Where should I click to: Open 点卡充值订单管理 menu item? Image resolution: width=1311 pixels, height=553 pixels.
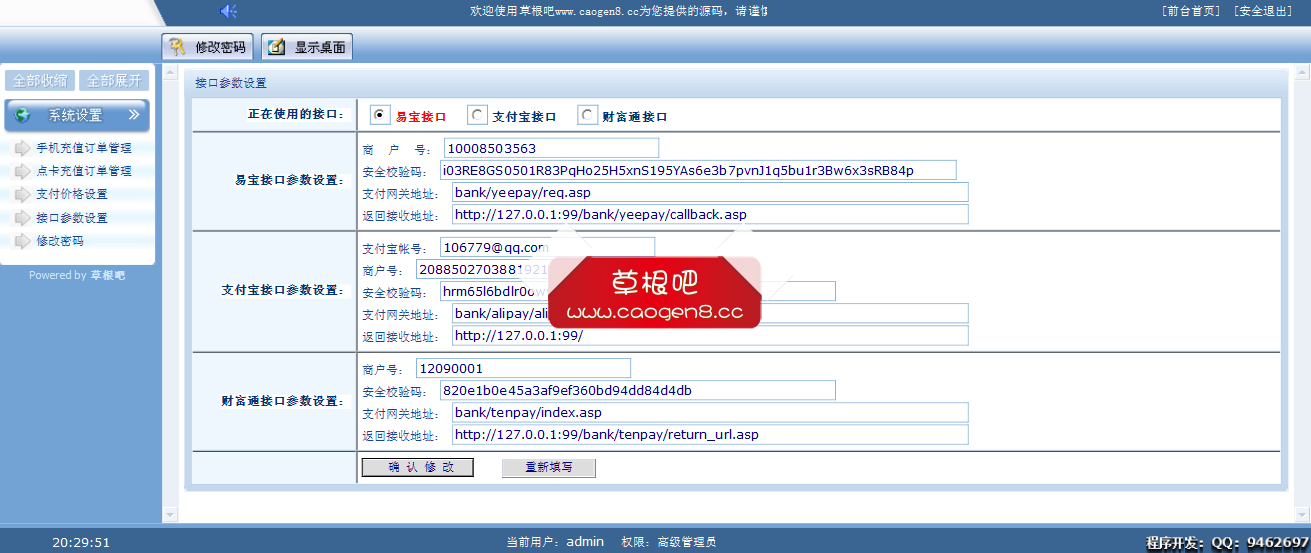[x=84, y=171]
